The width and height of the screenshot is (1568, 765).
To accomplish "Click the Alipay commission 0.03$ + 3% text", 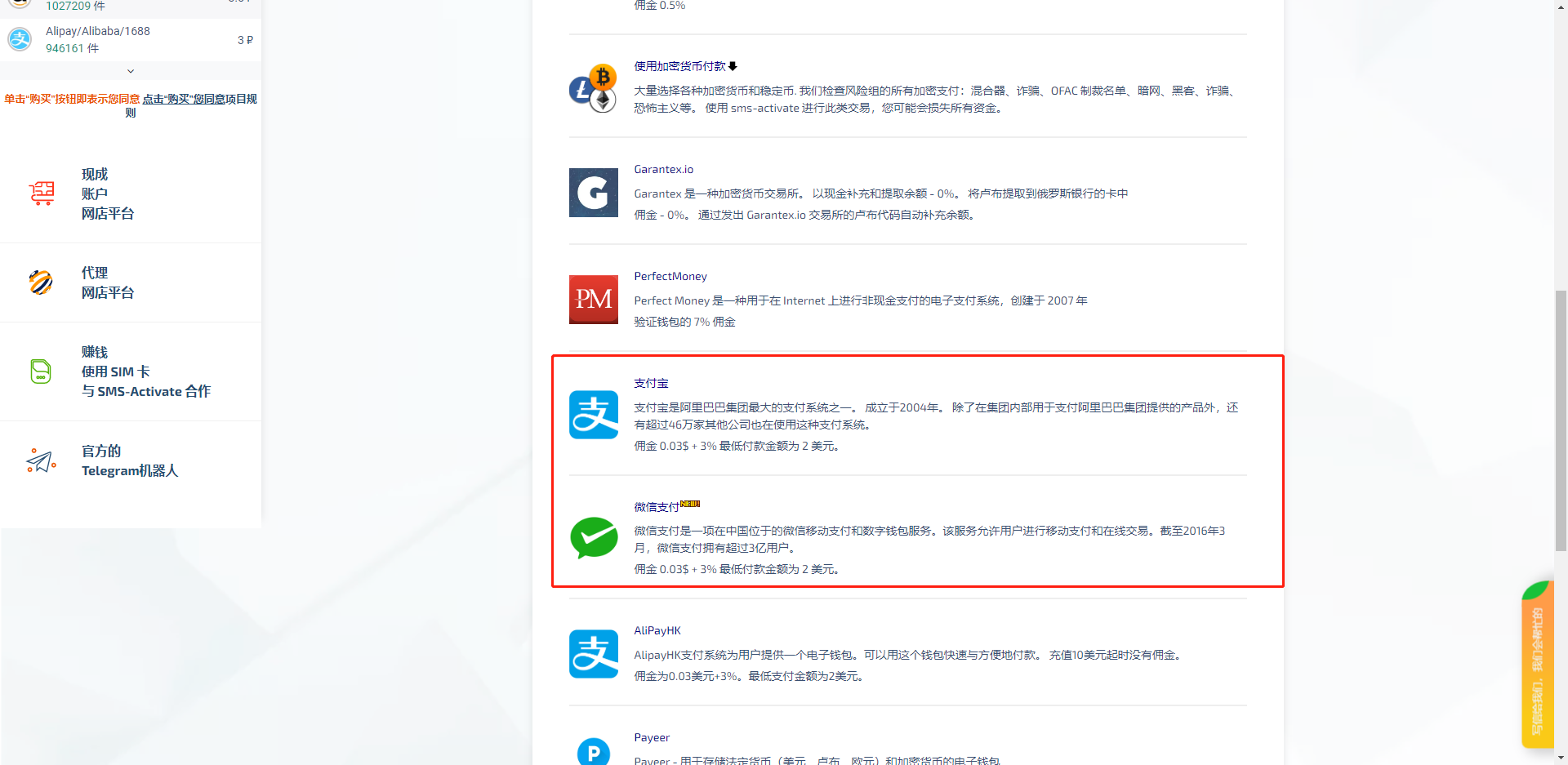I will 737,446.
